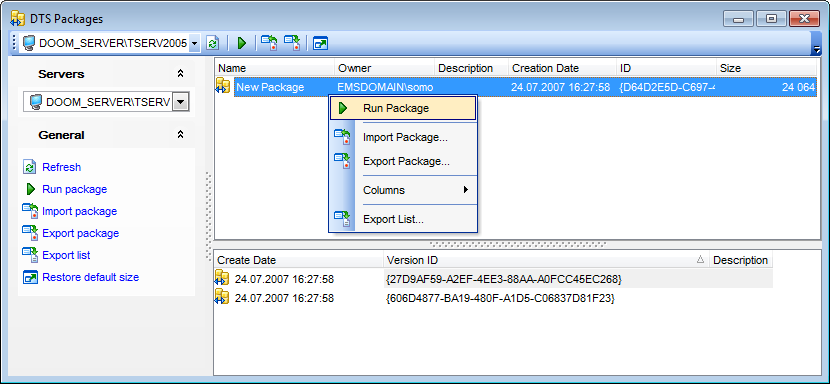This screenshot has width=830, height=384.
Task: Click the Import package link
Action: pos(79,211)
